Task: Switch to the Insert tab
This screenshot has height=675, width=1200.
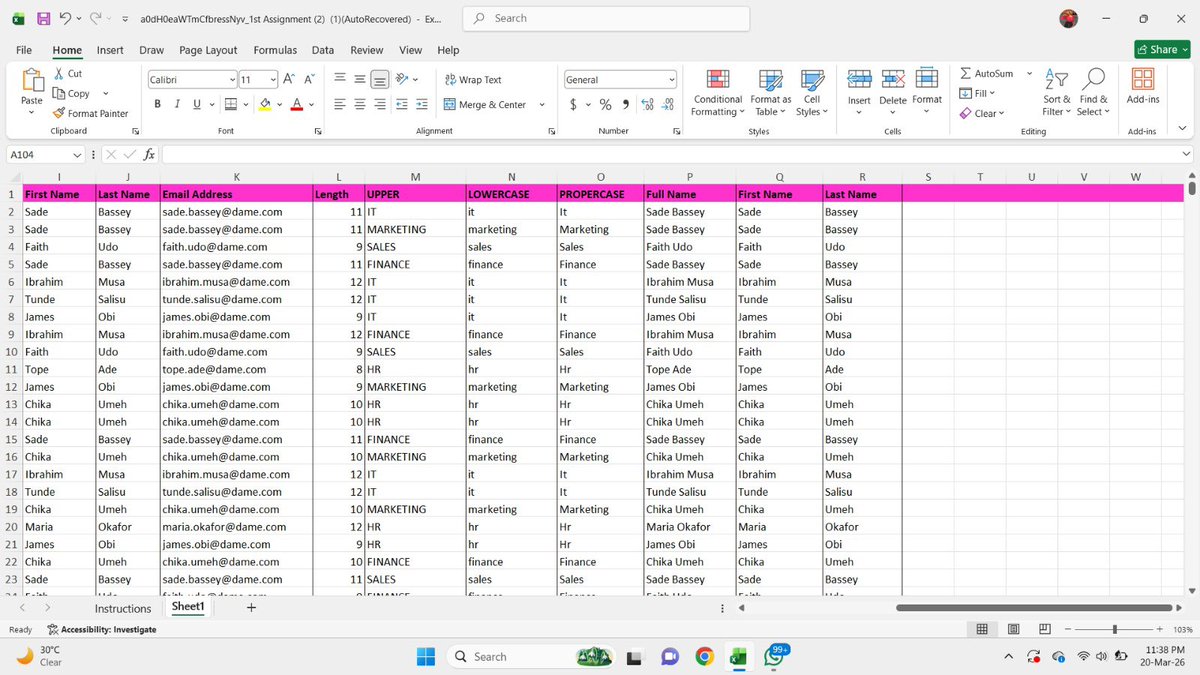Action: (x=110, y=50)
